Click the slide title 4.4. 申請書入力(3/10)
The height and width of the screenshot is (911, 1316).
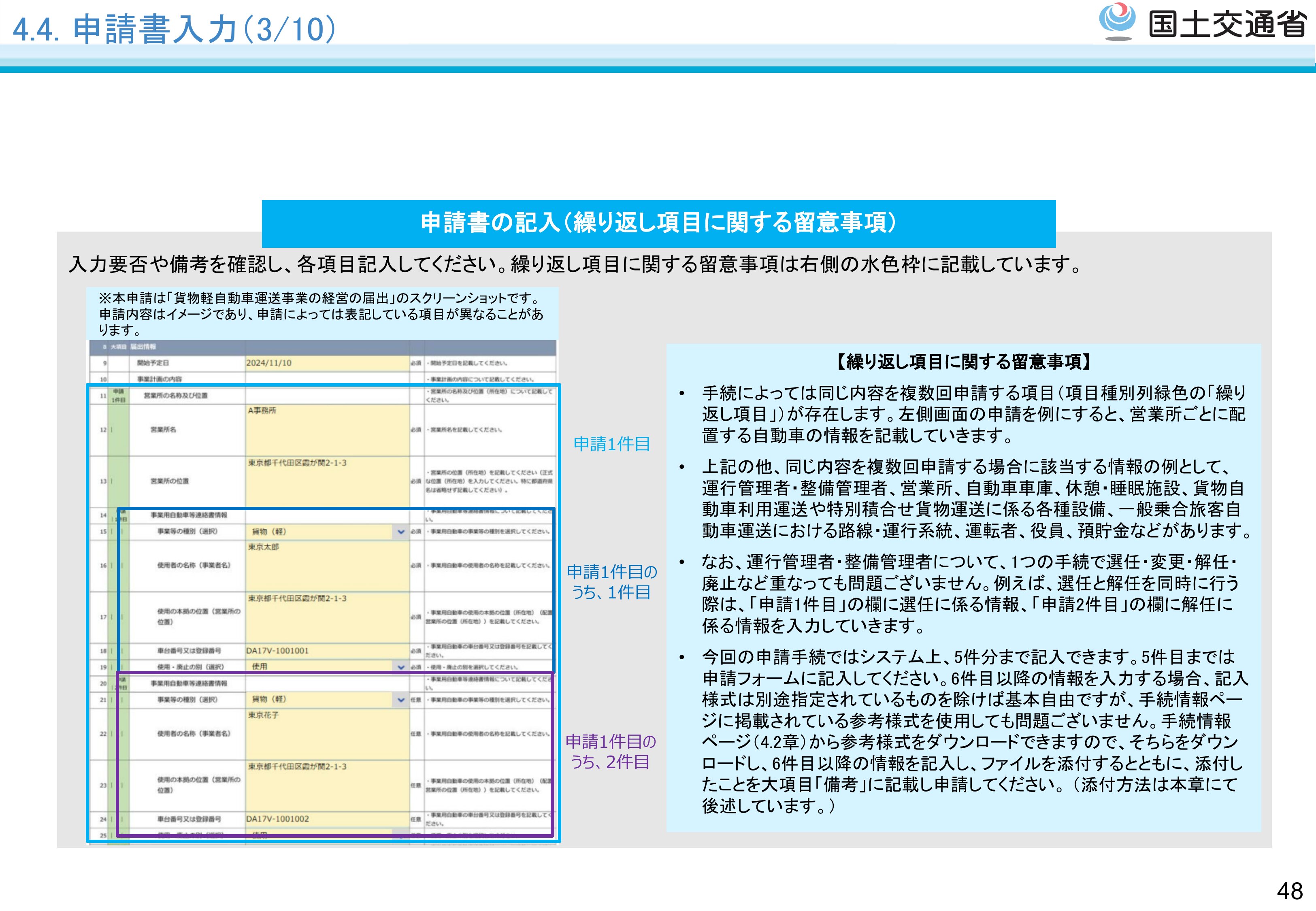pos(174,28)
